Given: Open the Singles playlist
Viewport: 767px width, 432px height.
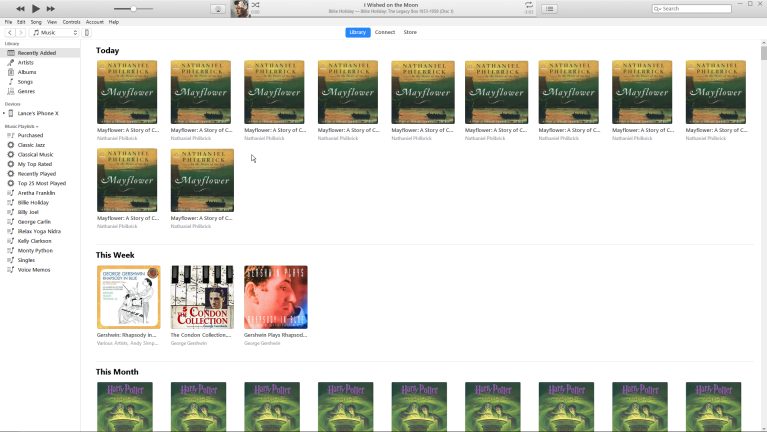Looking at the screenshot, I should 40,260.
